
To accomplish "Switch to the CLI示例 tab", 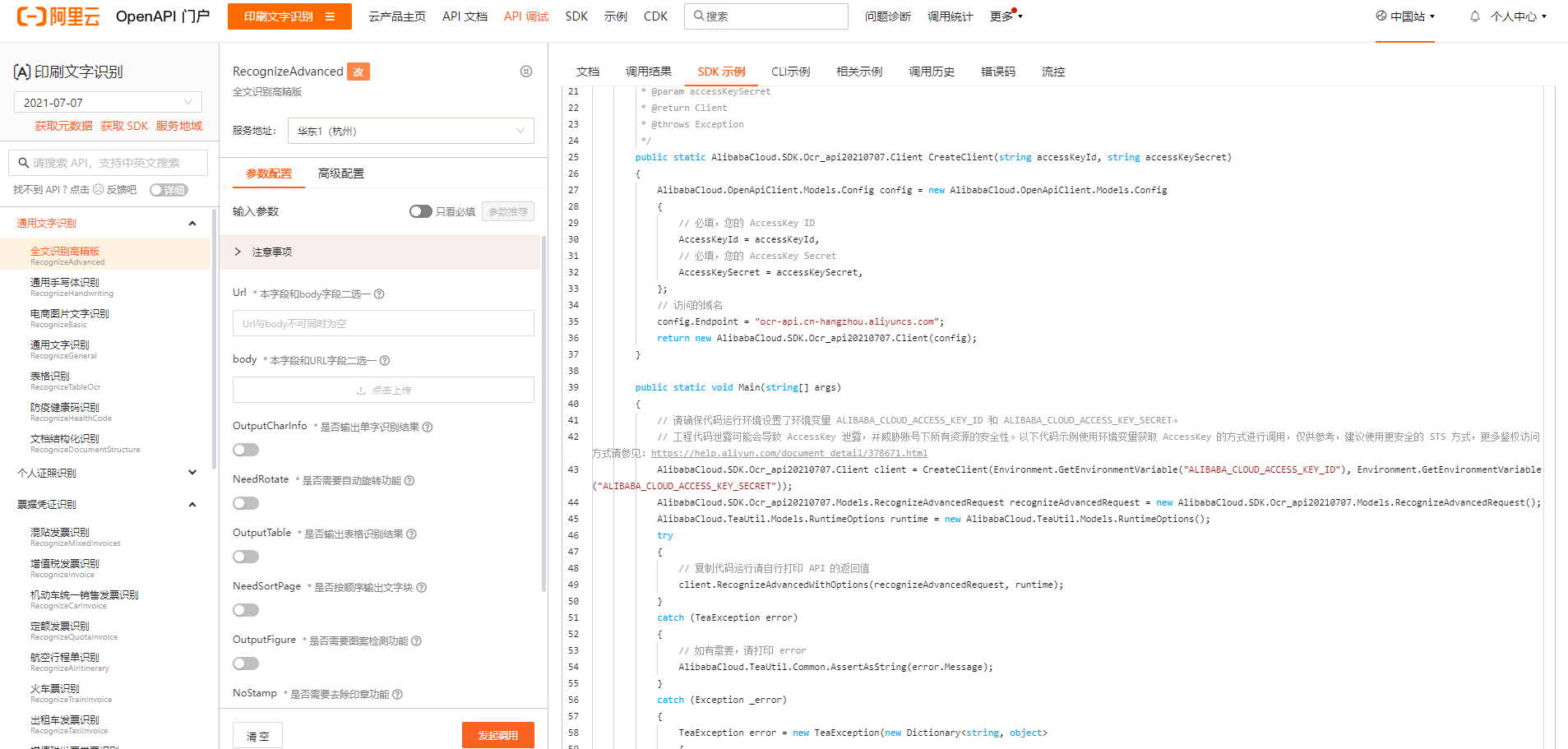I will (791, 72).
